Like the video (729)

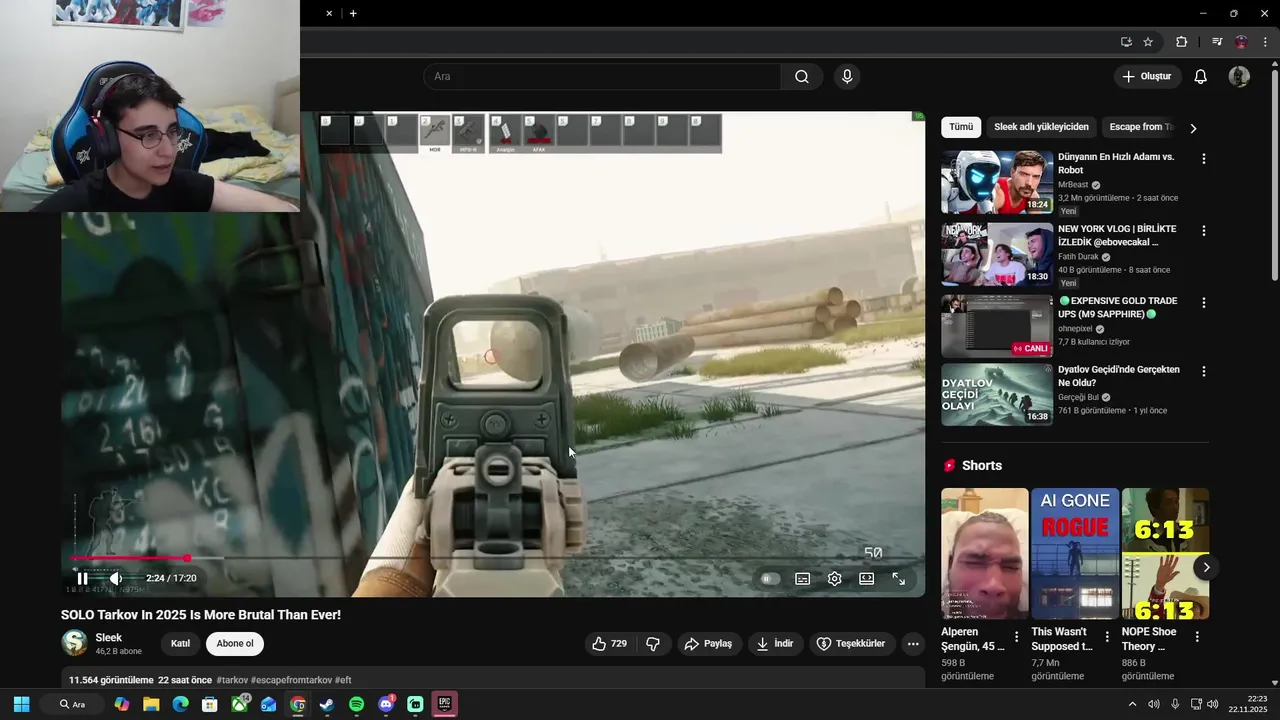[609, 644]
